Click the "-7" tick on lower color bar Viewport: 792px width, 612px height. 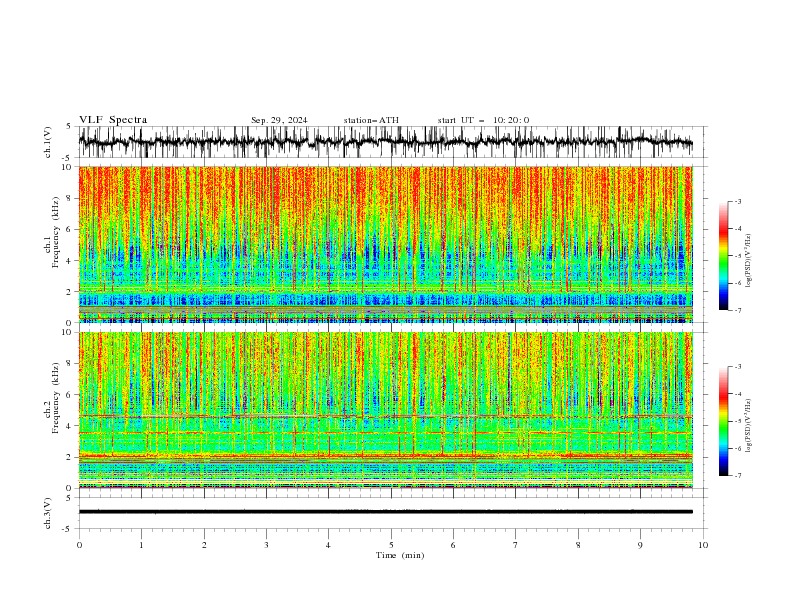(738, 476)
